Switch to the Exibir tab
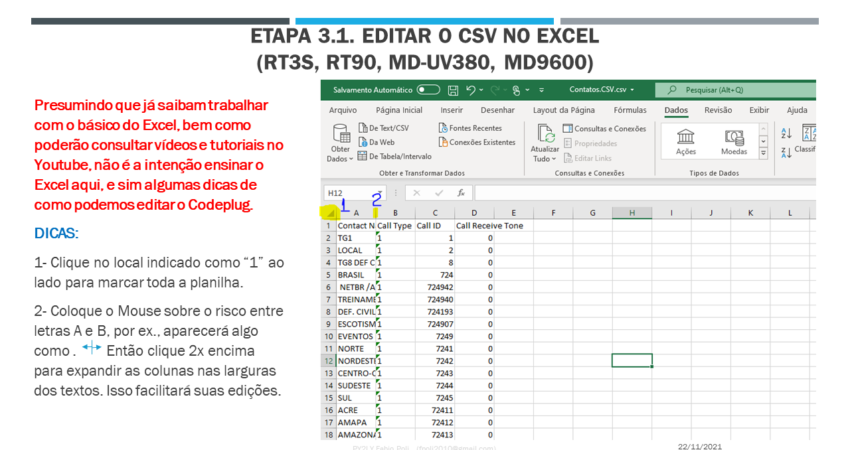 (759, 110)
